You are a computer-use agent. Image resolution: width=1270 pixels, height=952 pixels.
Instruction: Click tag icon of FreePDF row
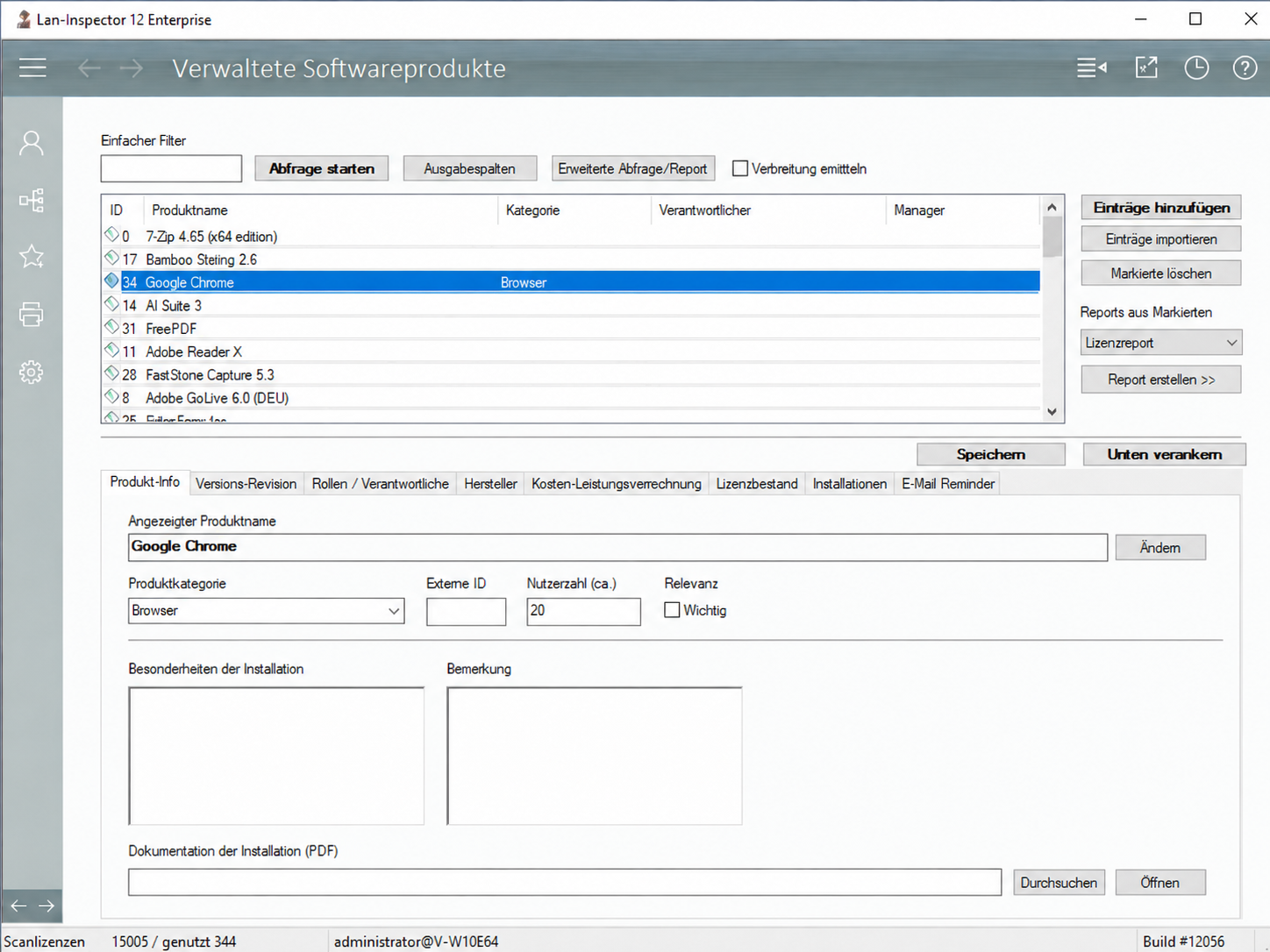pyautogui.click(x=111, y=327)
